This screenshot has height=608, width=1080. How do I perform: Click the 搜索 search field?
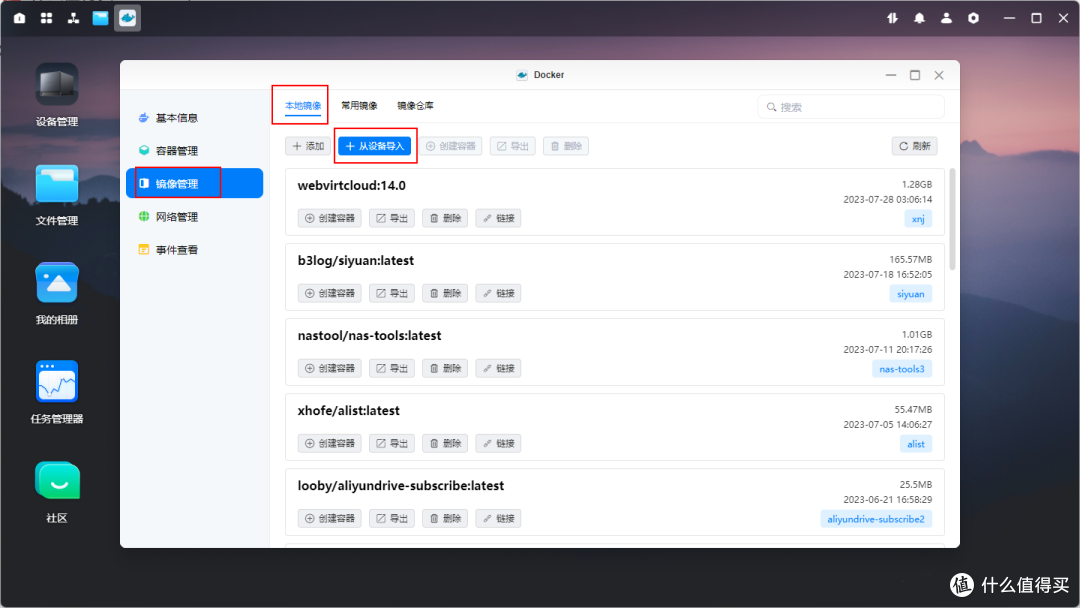[x=851, y=107]
